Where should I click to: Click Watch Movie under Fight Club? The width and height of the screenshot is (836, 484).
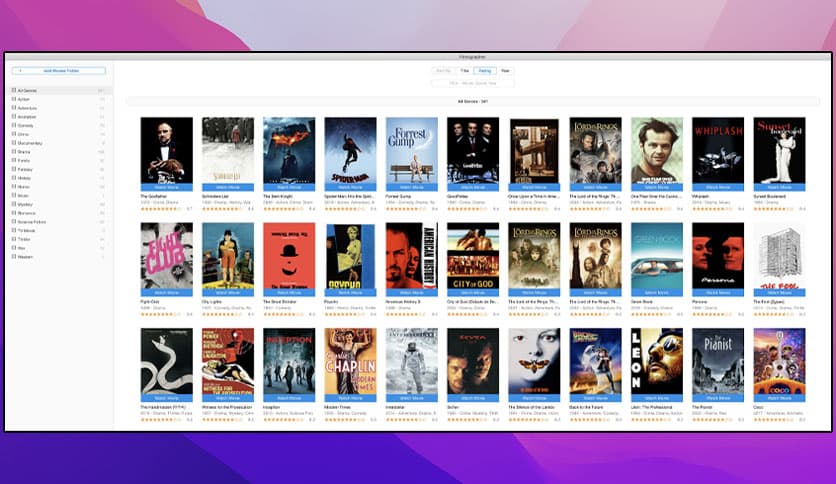click(x=166, y=293)
